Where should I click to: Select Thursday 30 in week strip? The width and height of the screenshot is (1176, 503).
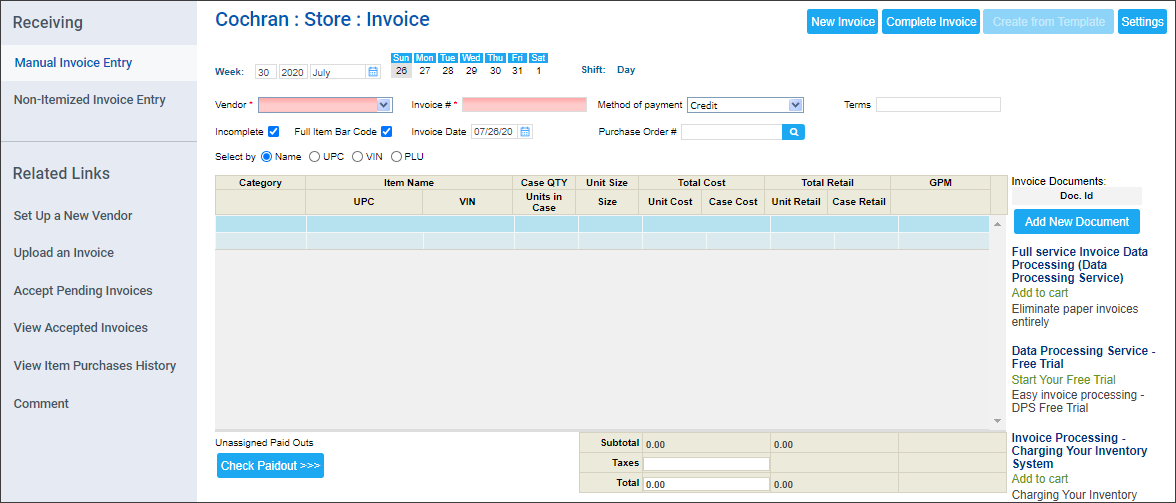click(495, 70)
